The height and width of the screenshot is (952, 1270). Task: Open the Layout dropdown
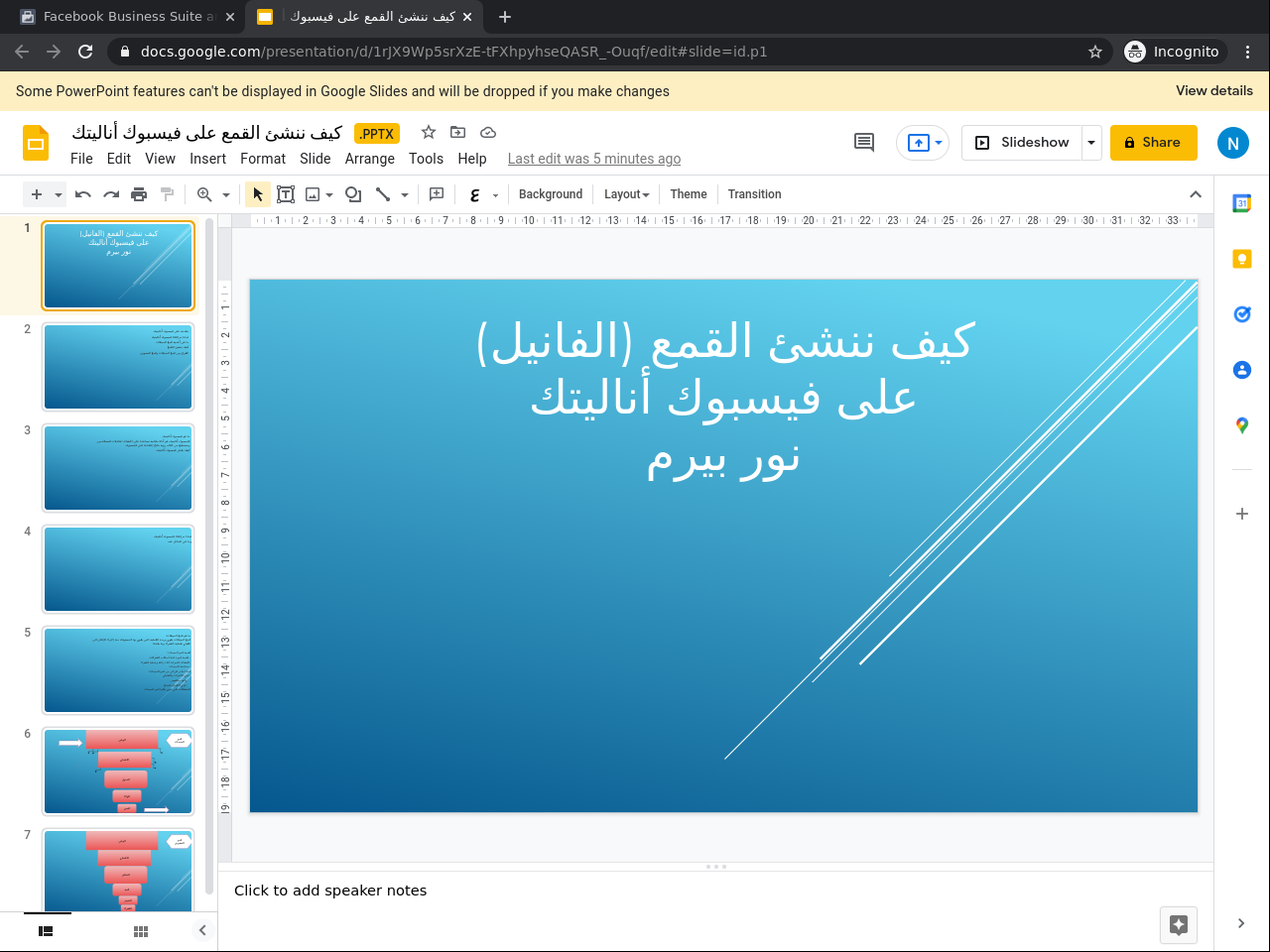[627, 194]
